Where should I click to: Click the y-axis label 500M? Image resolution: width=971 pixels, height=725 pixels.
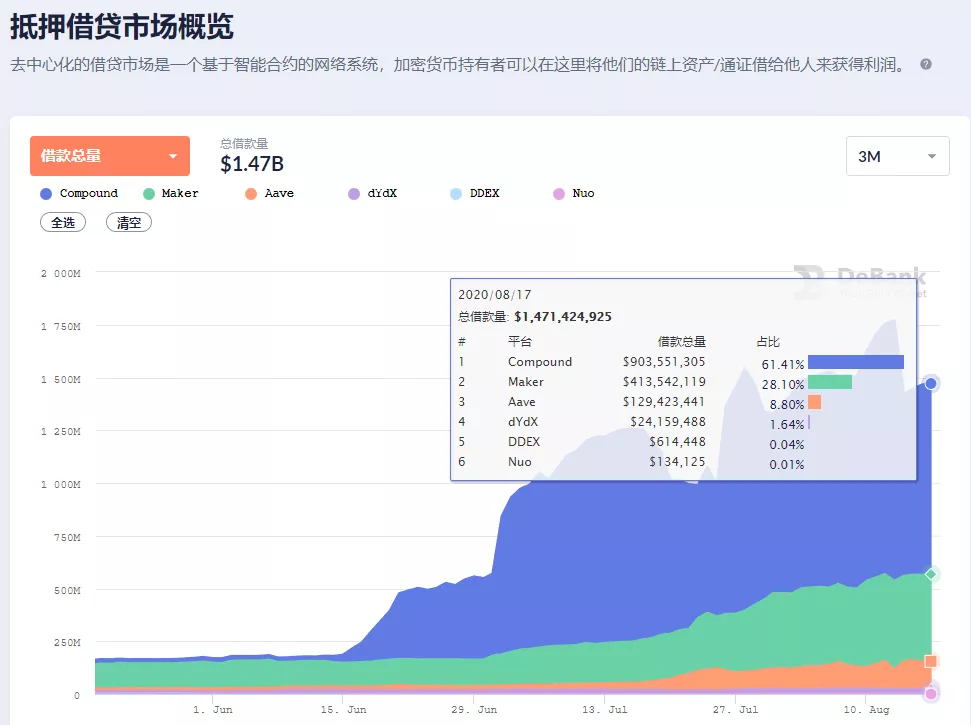67,591
